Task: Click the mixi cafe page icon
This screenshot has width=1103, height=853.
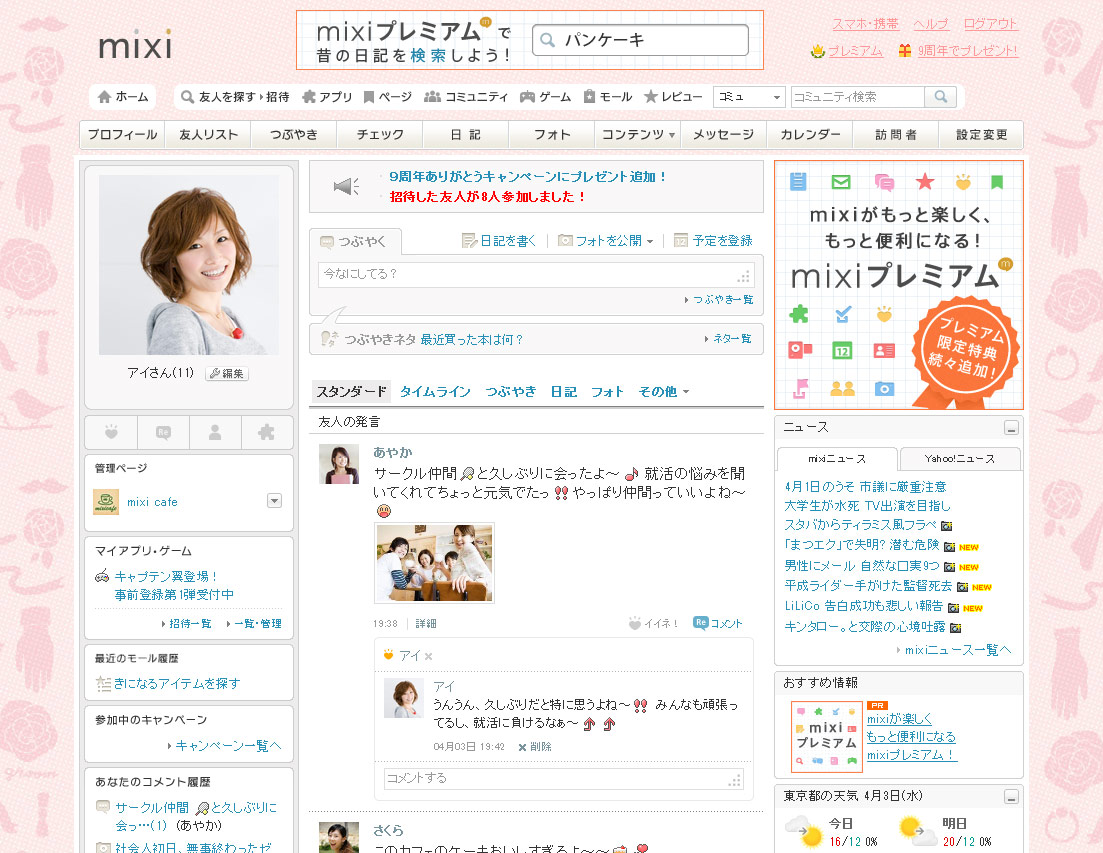Action: (x=106, y=502)
